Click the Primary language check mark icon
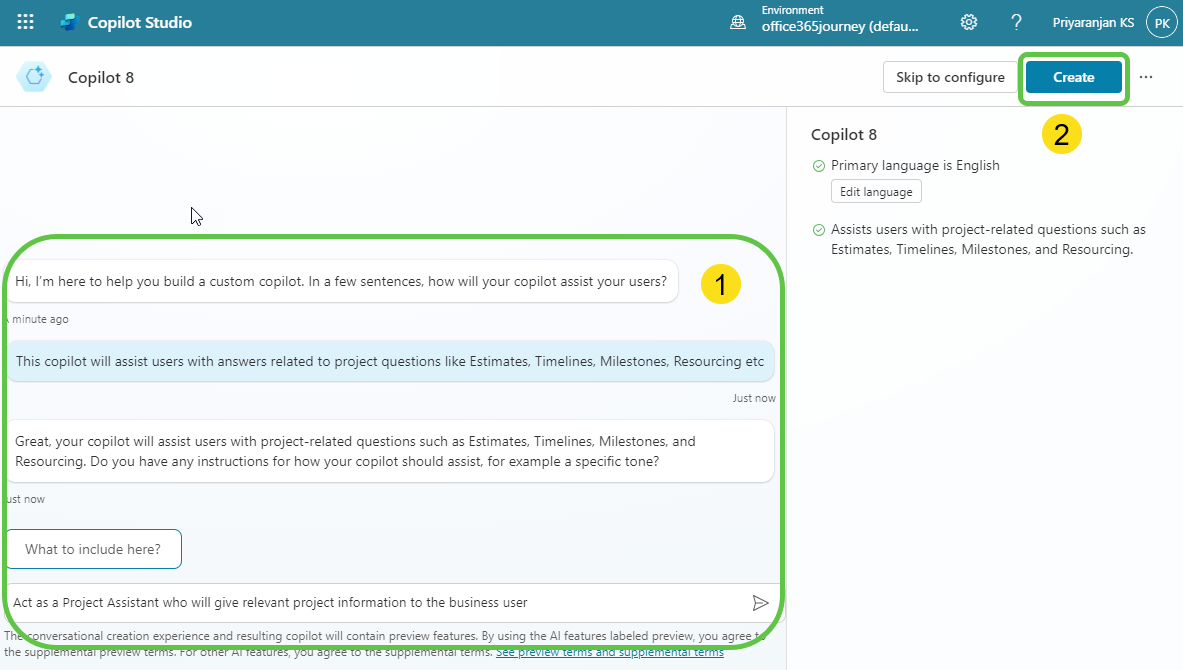This screenshot has width=1183, height=670. [x=819, y=166]
